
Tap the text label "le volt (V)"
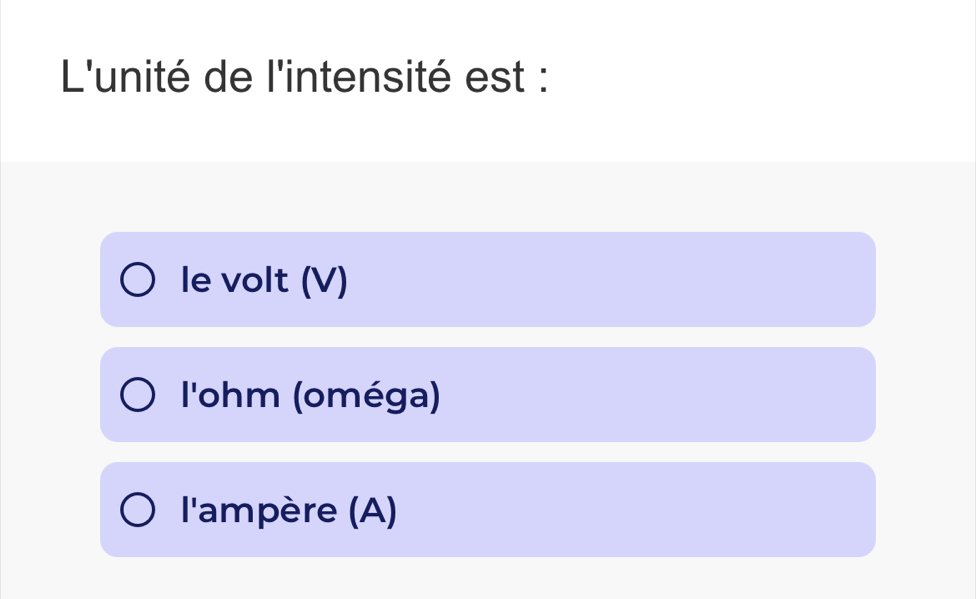tap(263, 281)
